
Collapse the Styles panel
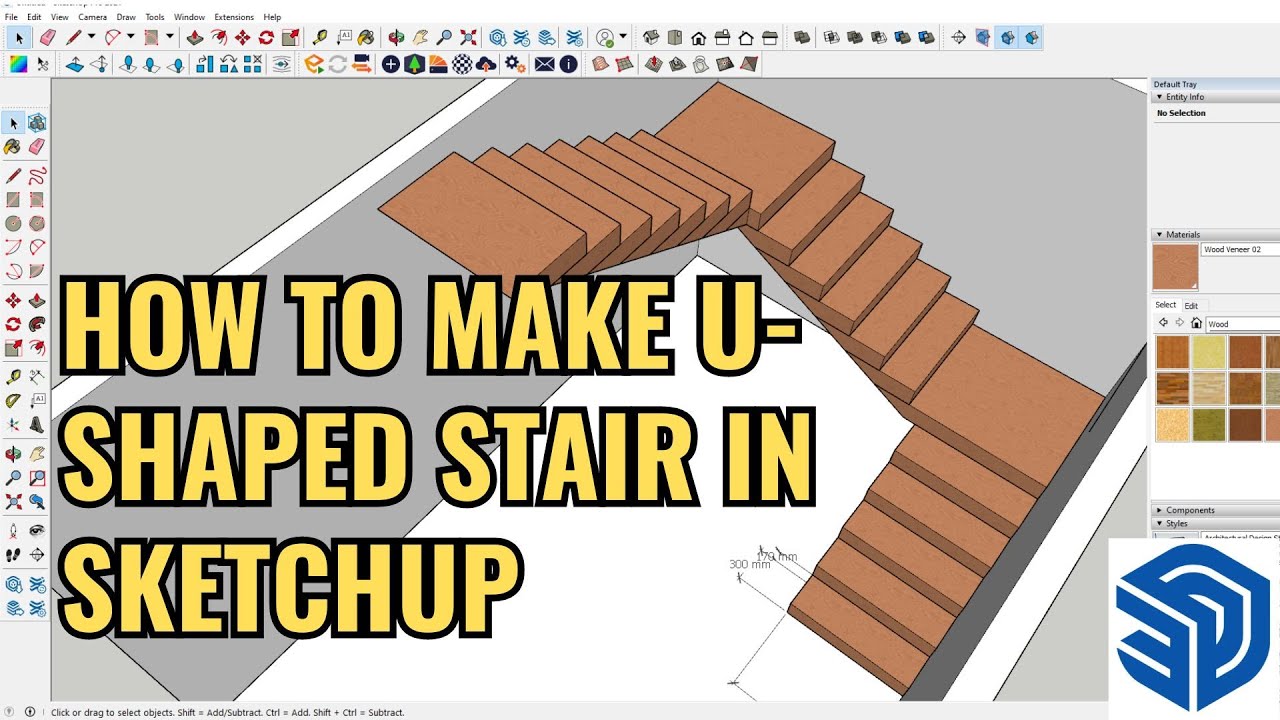click(x=1160, y=523)
